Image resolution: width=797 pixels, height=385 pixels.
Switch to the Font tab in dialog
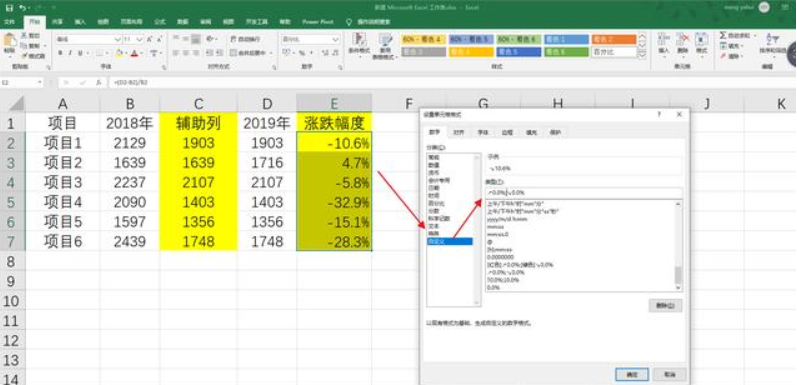pyautogui.click(x=482, y=133)
